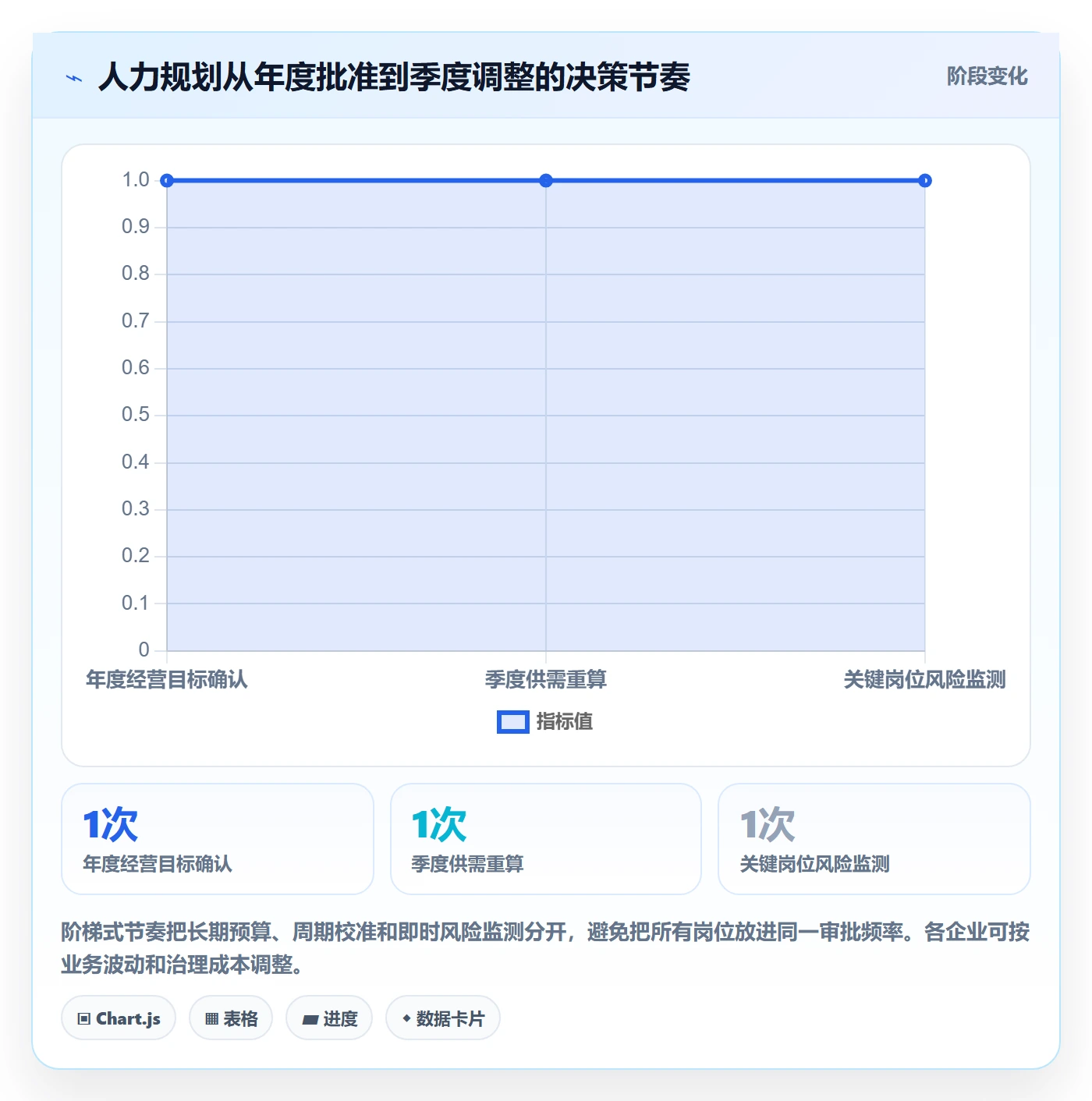Click the blue 1次 value in the first card
Image resolution: width=1092 pixels, height=1101 pixels.
pyautogui.click(x=111, y=825)
